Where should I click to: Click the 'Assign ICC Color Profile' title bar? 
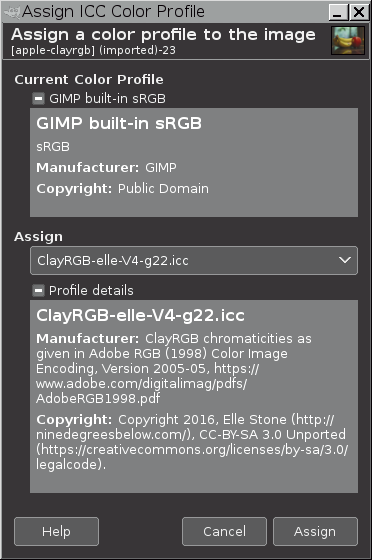114,12
